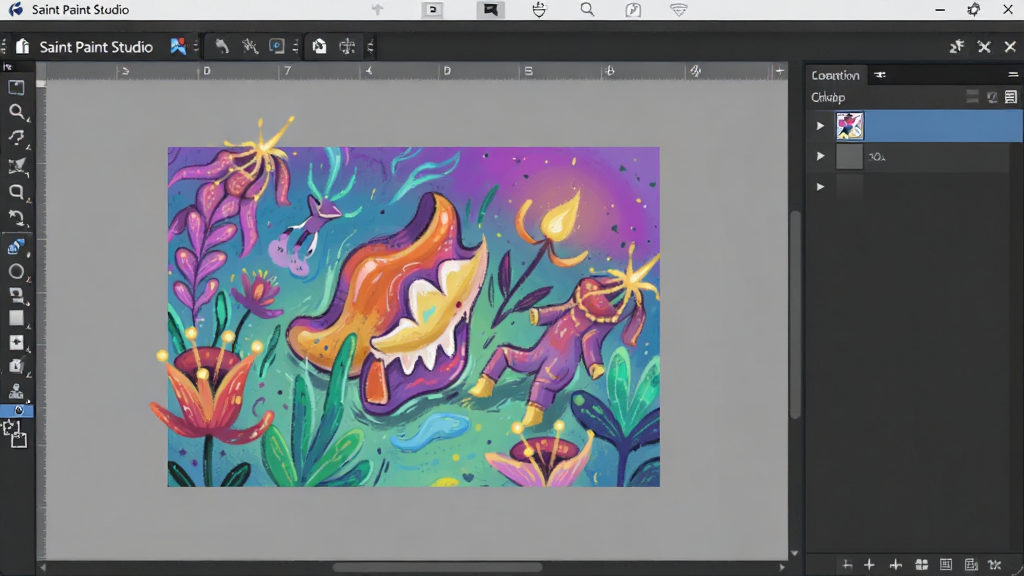The image size is (1024, 576).
Task: Click the curved undo-arrow tool in left toolbar
Action: pyautogui.click(x=16, y=217)
